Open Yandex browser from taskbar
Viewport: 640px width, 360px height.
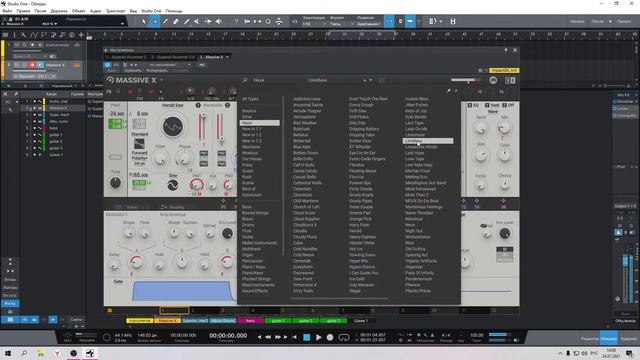tap(57, 353)
